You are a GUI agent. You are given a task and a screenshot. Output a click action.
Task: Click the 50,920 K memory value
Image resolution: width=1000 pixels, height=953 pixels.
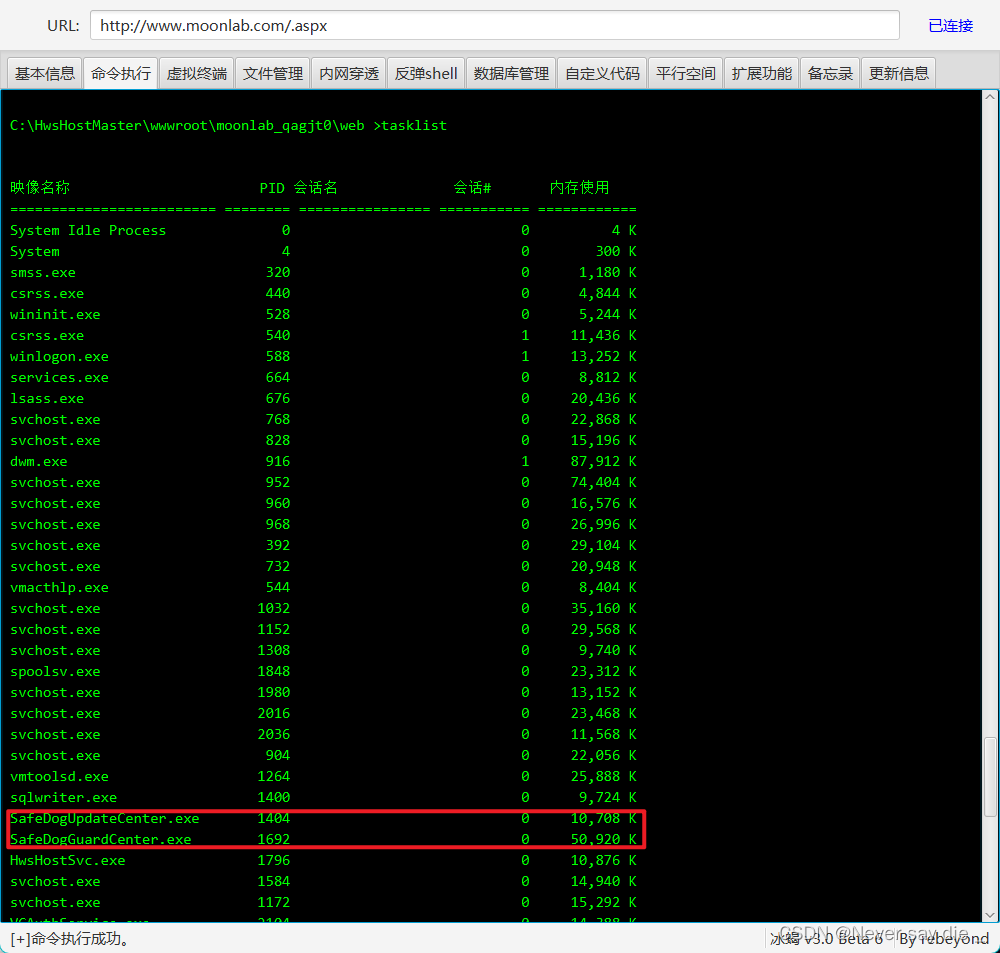[603, 839]
